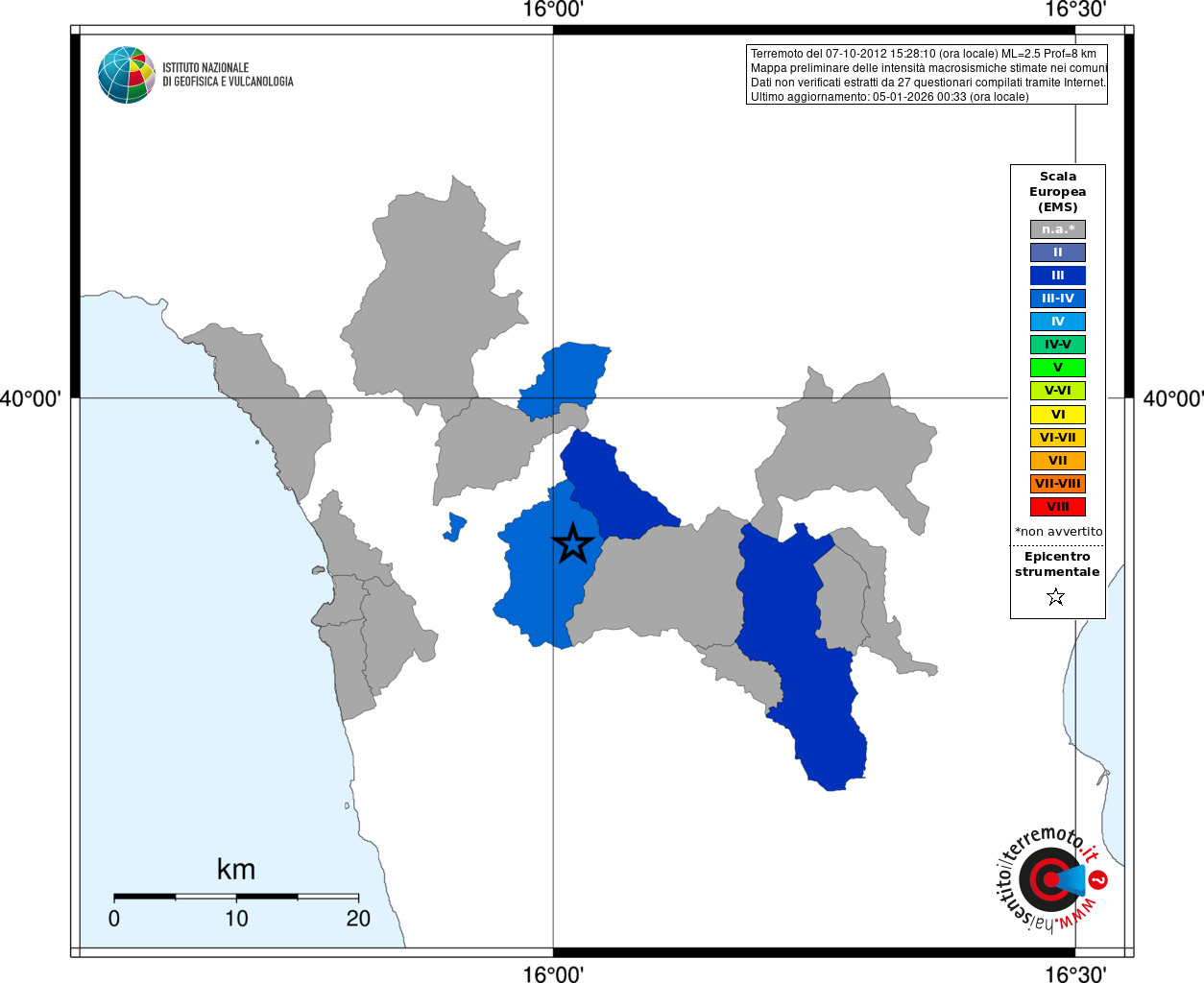Select the green V legend swatch
The height and width of the screenshot is (983, 1204).
coord(1058,368)
